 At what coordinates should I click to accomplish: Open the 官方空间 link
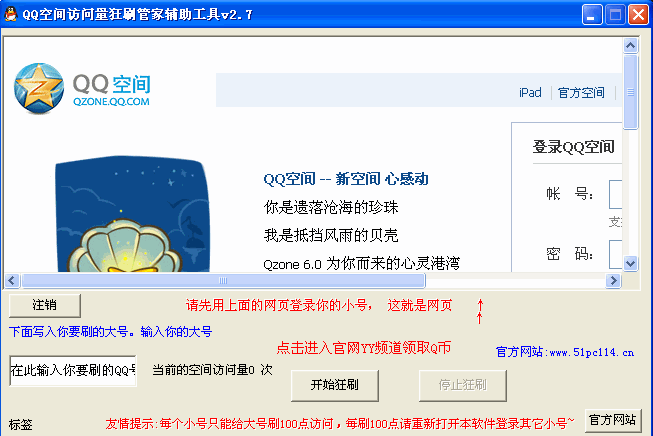(x=581, y=92)
